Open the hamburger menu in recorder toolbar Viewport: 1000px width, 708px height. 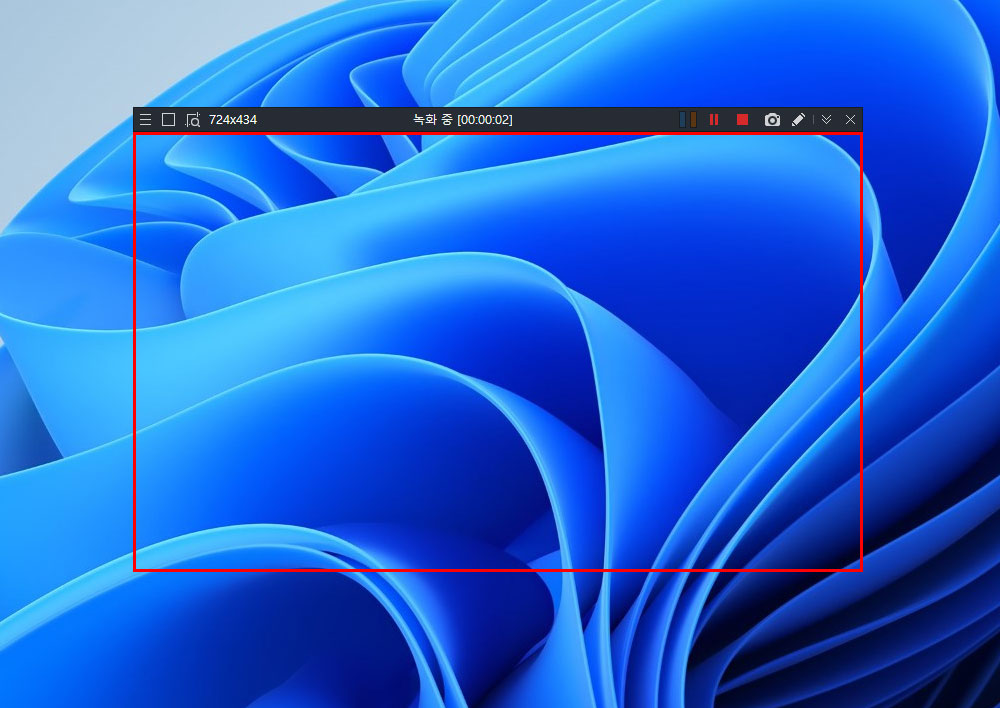pos(145,120)
